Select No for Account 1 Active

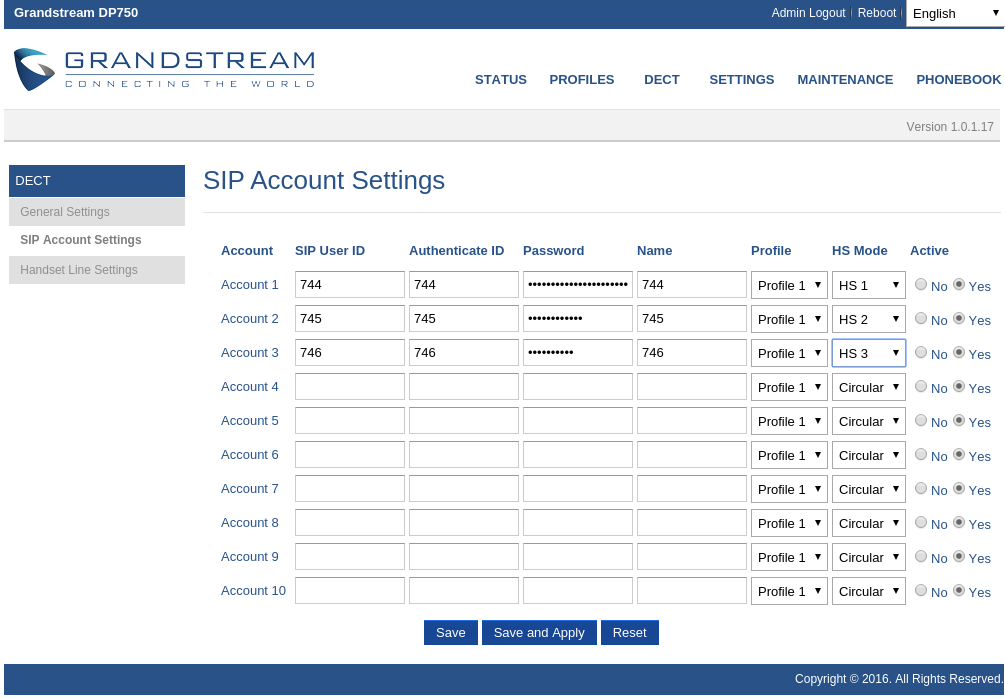pos(921,284)
